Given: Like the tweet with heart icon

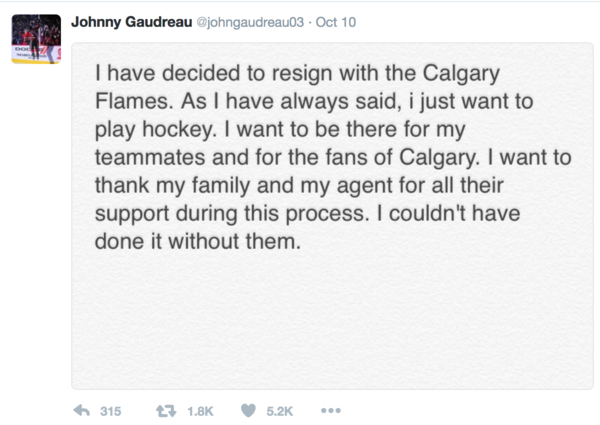Looking at the screenshot, I should pyautogui.click(x=248, y=411).
